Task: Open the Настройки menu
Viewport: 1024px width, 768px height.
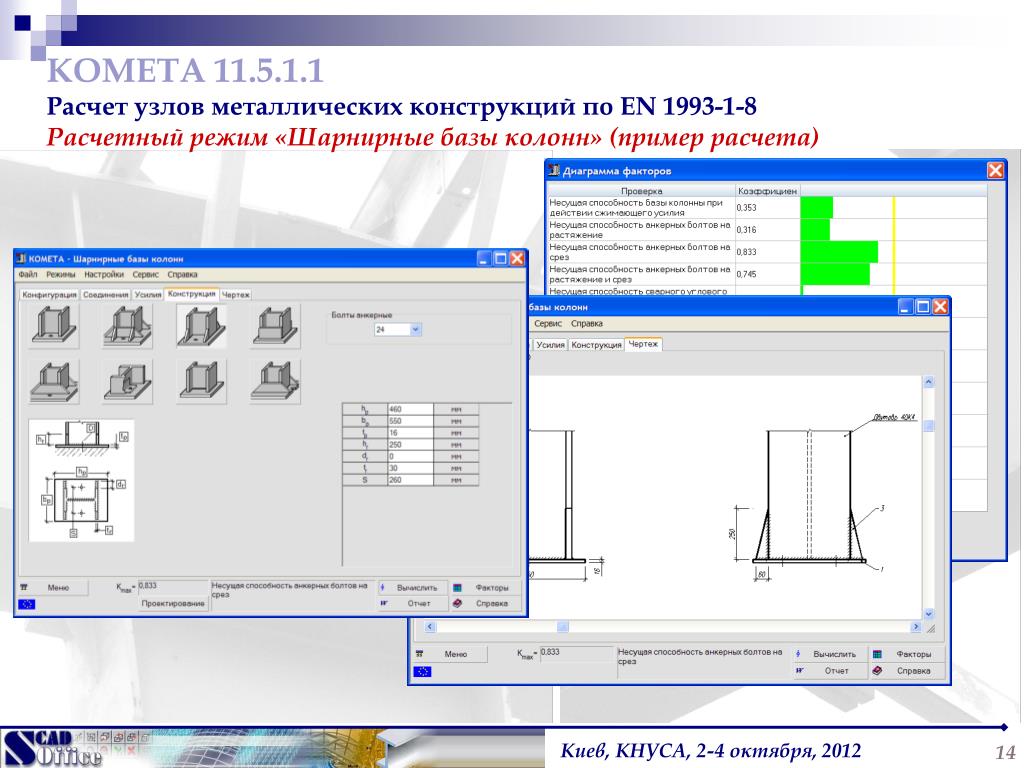Action: tap(104, 274)
